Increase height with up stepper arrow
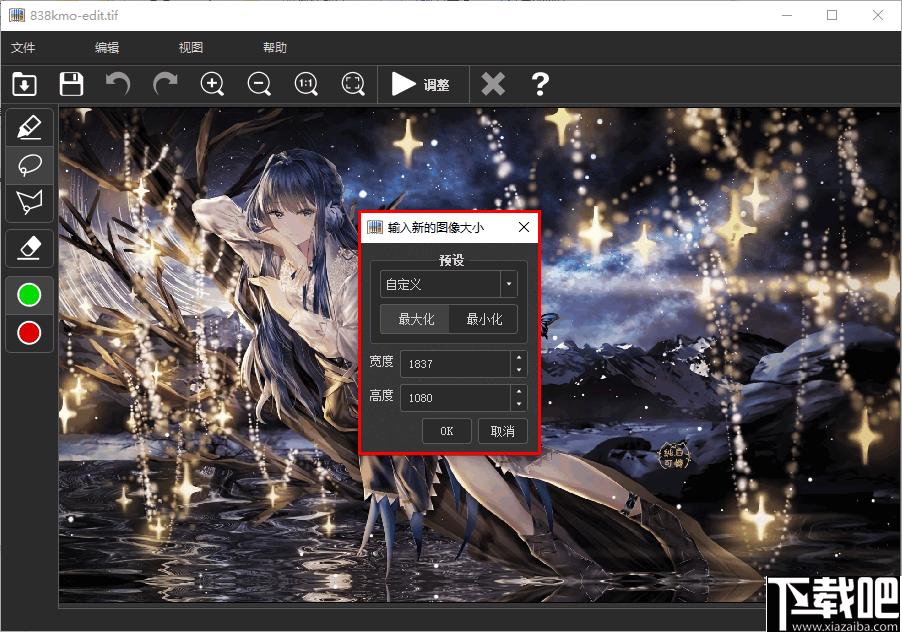Screen dimensions: 902x632 click(x=519, y=391)
